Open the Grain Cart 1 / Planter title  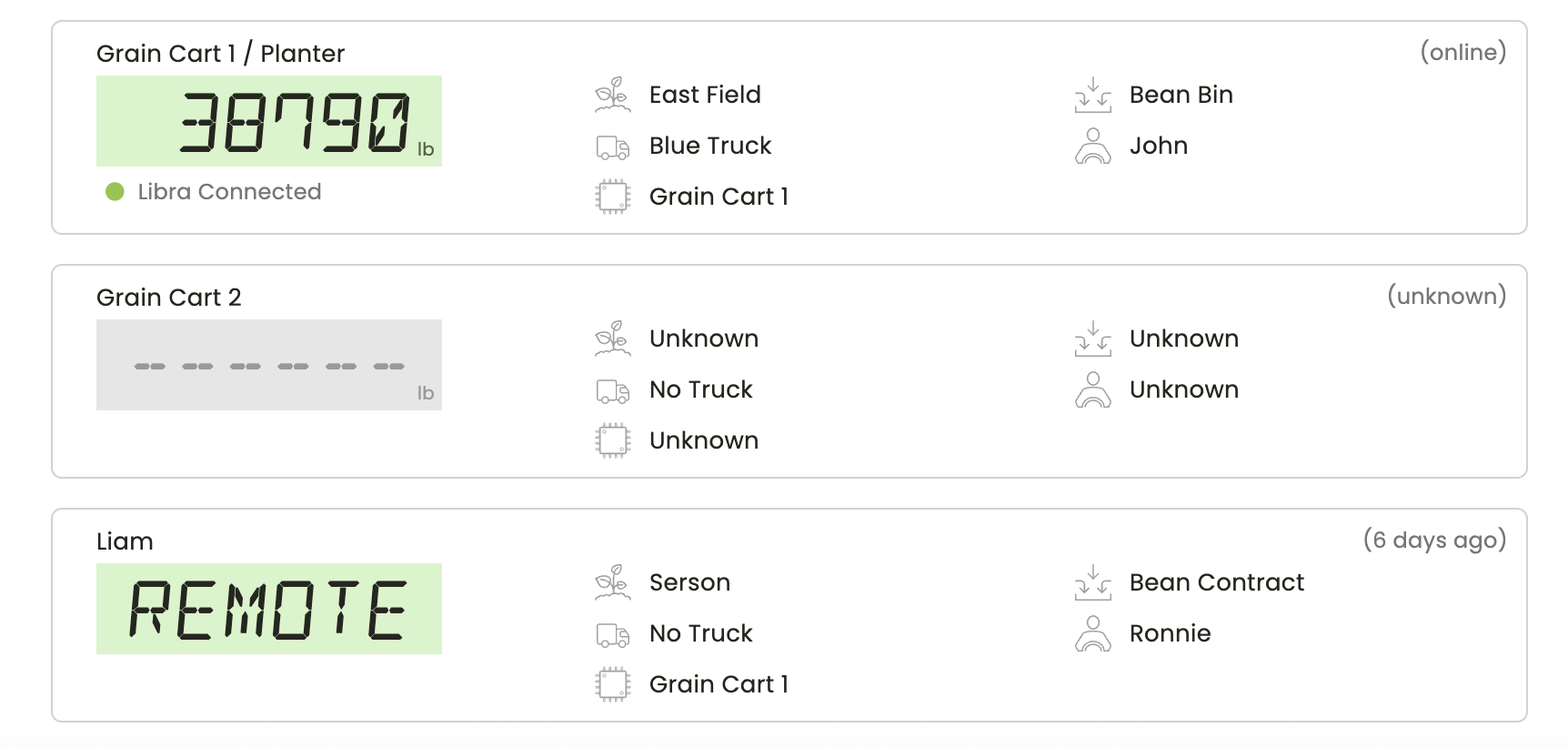click(220, 54)
